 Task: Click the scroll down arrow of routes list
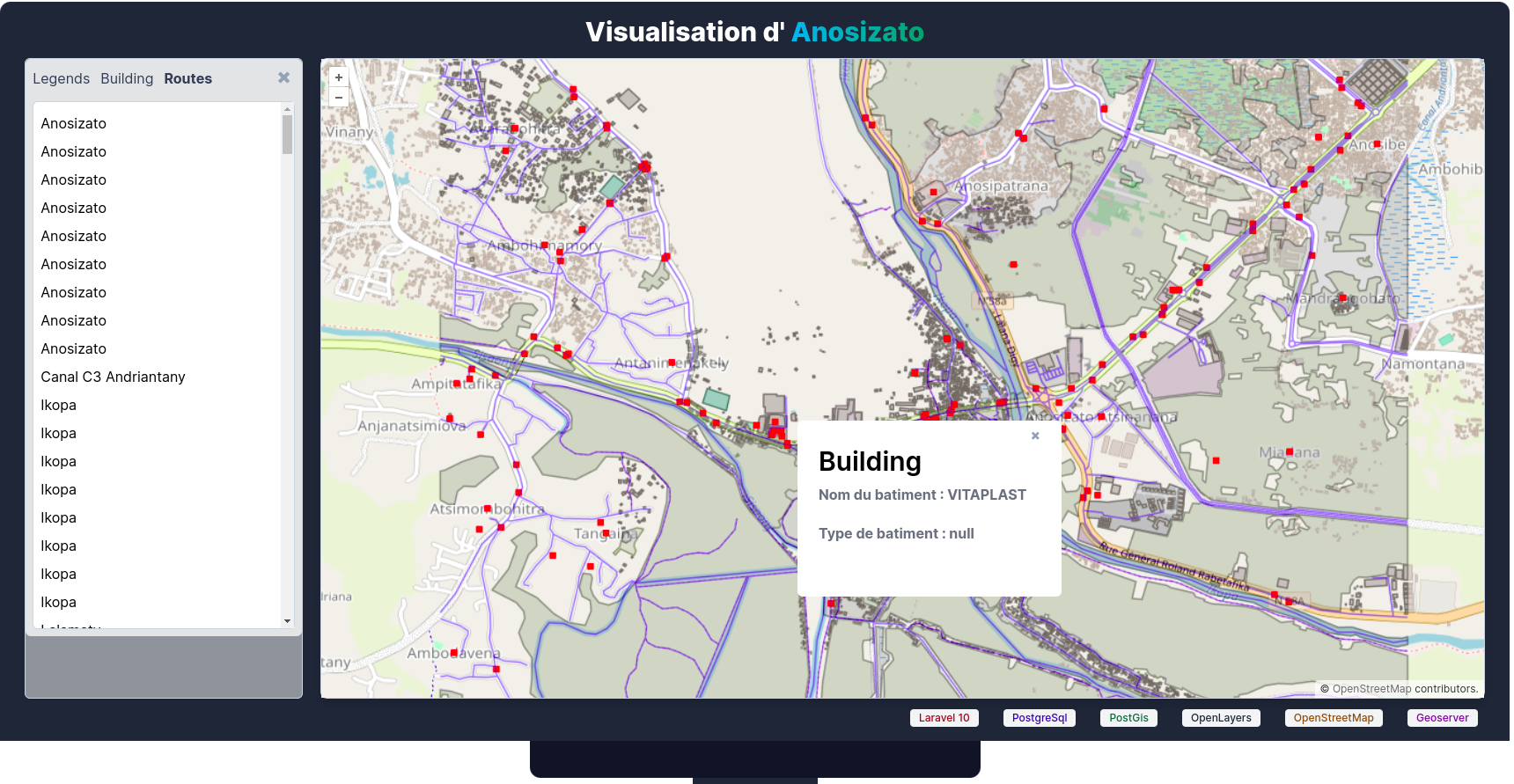click(287, 621)
